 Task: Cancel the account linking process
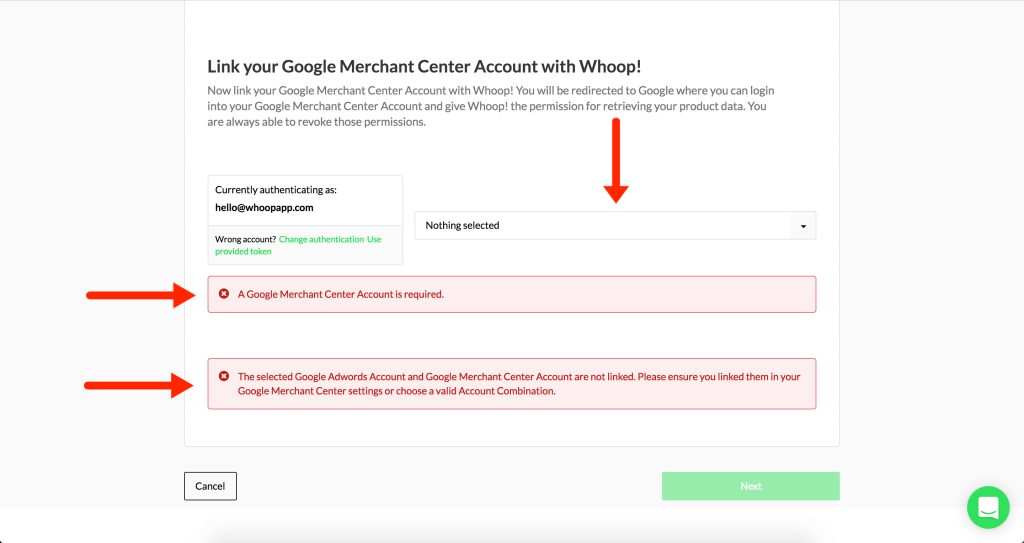(210, 486)
